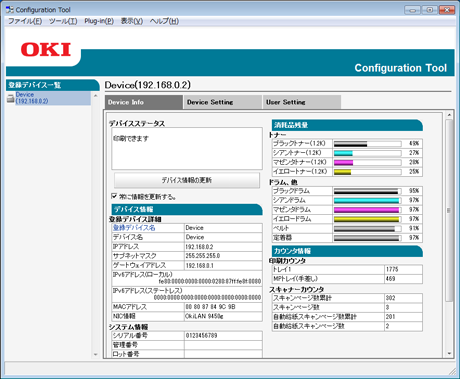
Task: Minimize the Configuration Tool window
Action: (412, 10)
